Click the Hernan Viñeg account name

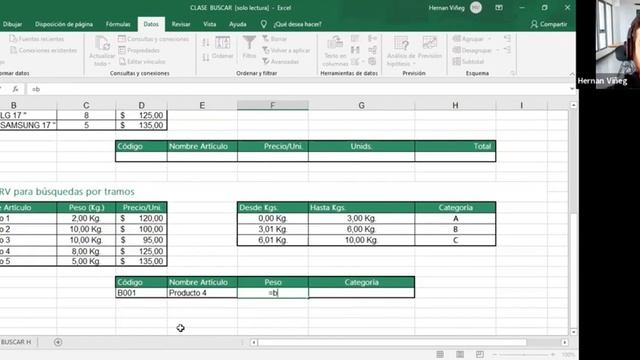(447, 8)
